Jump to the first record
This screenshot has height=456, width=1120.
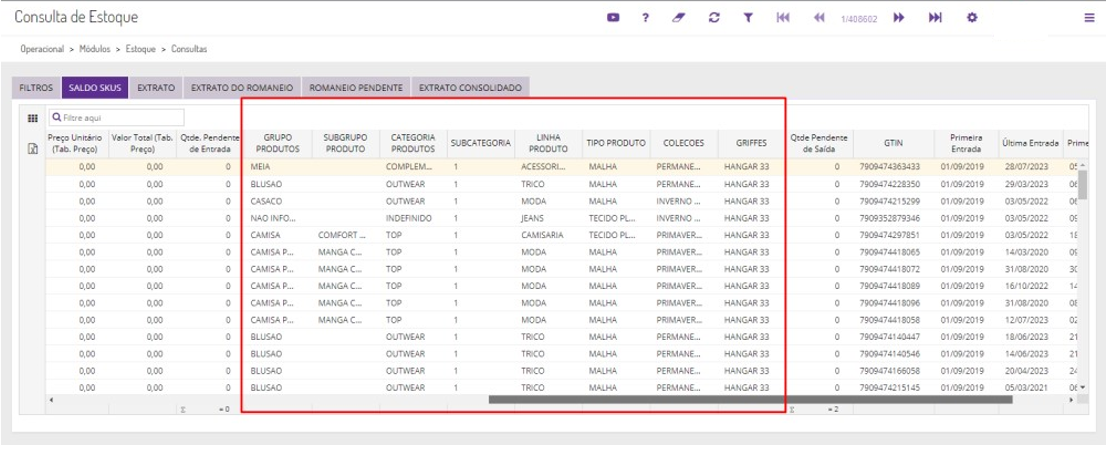[x=784, y=18]
